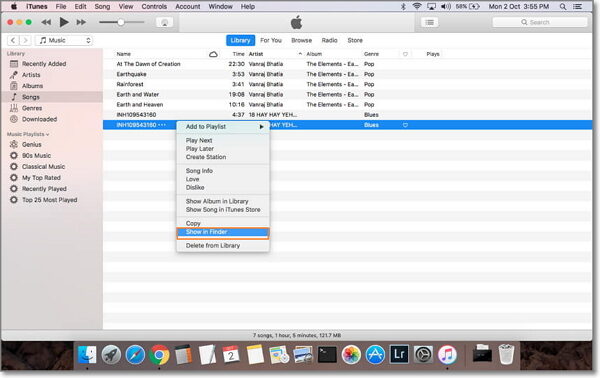Open the Up Next list icon
Screen dimensions: 600x378
[x=429, y=22]
